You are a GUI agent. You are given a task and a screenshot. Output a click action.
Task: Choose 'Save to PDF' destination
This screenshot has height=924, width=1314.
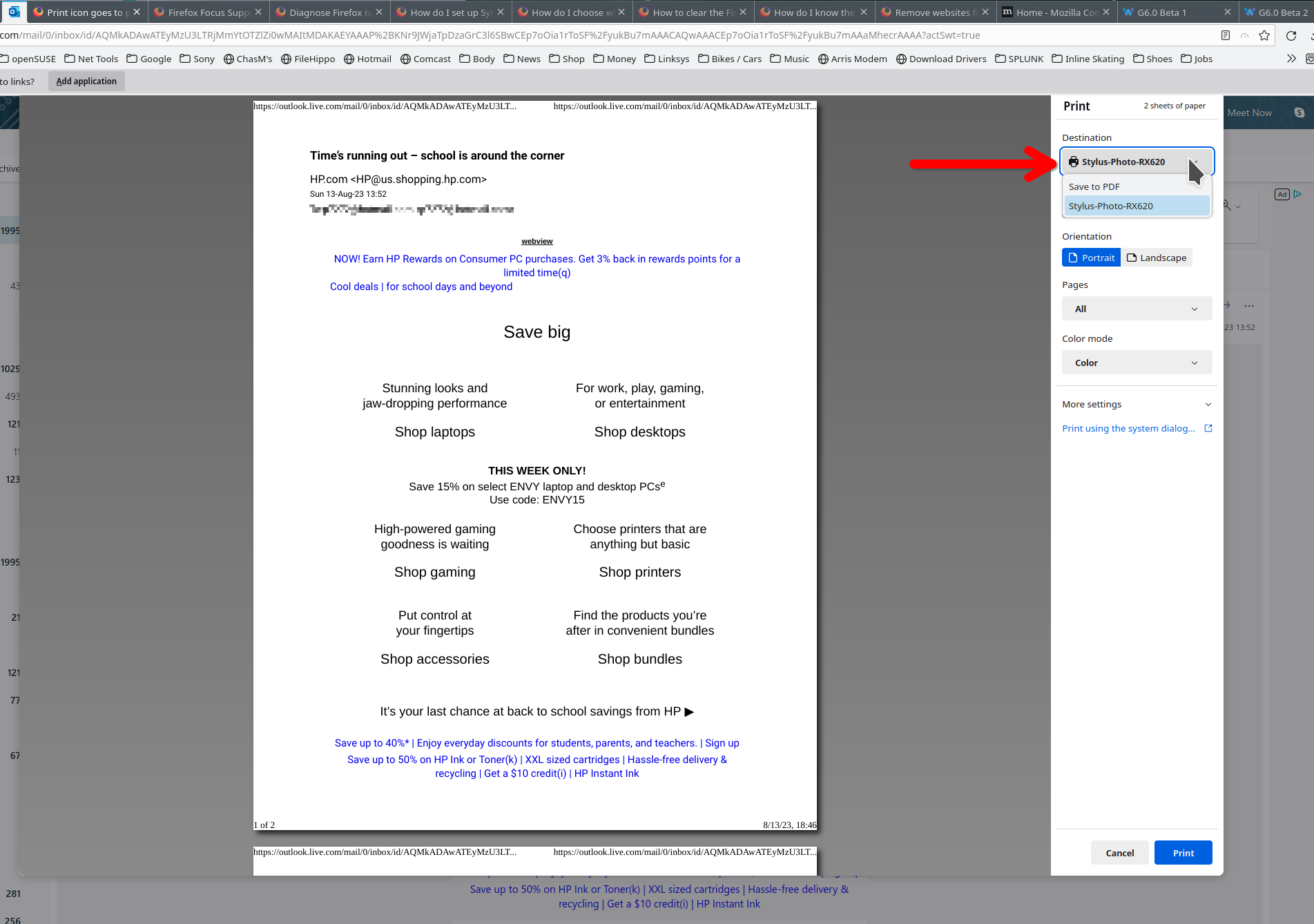point(1137,186)
